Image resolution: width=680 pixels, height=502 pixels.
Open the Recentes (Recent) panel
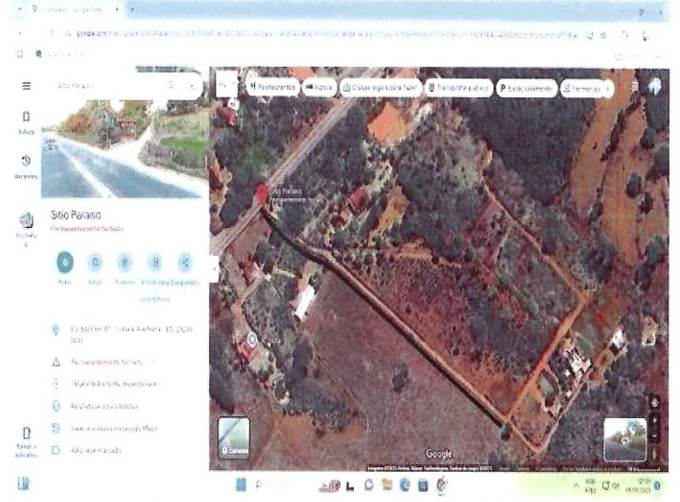pos(26,163)
